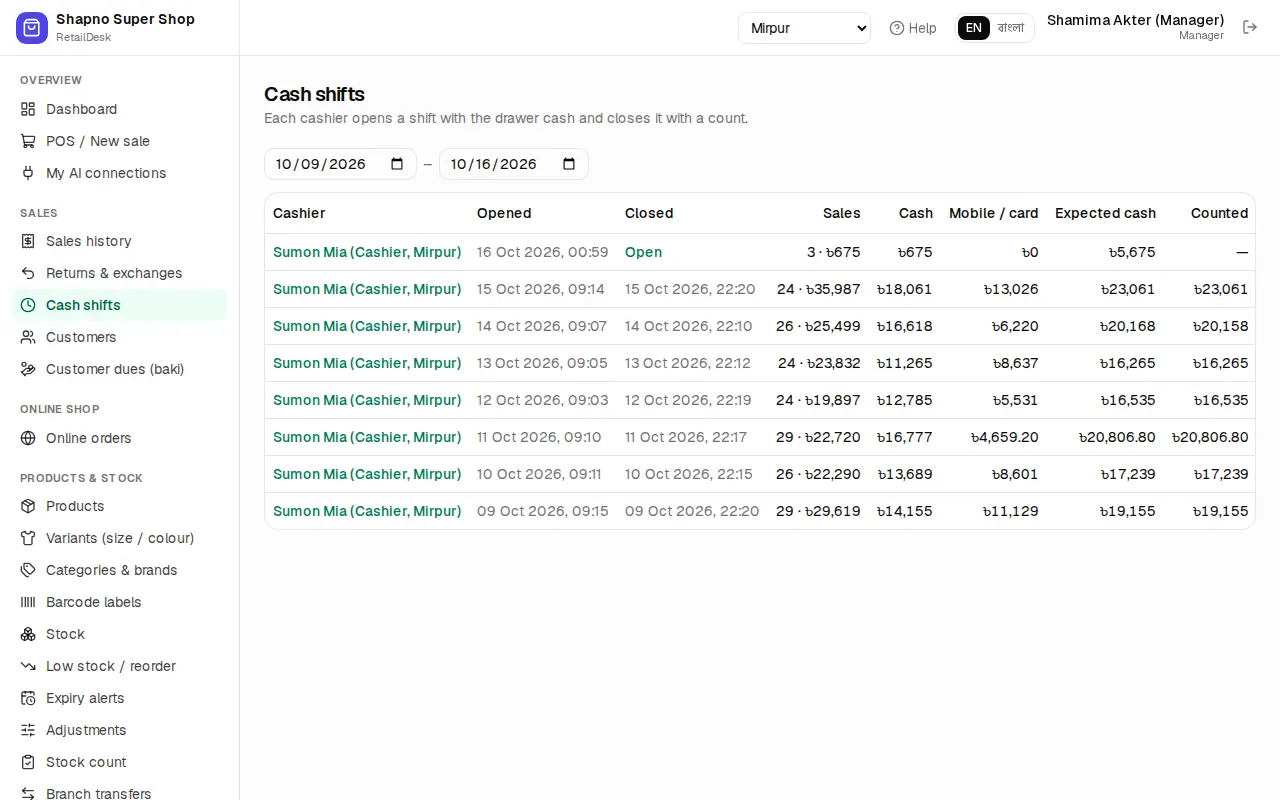Image resolution: width=1280 pixels, height=800 pixels.
Task: Click the Dashboard grid icon
Action: [x=28, y=109]
